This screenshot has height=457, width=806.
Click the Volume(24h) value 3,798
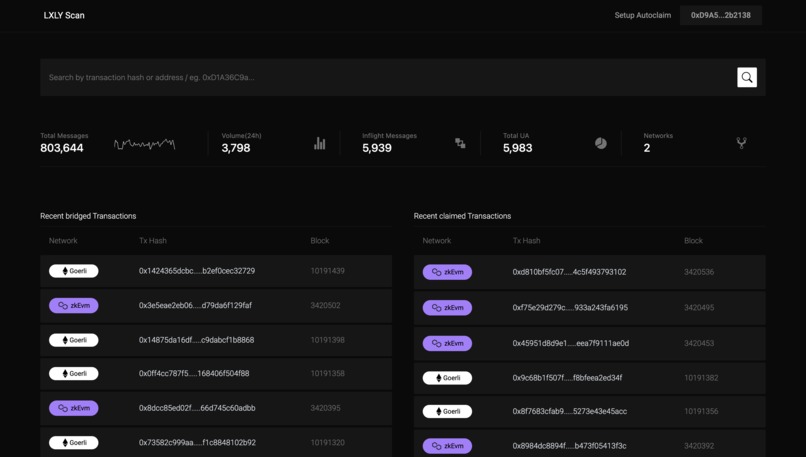click(x=236, y=148)
